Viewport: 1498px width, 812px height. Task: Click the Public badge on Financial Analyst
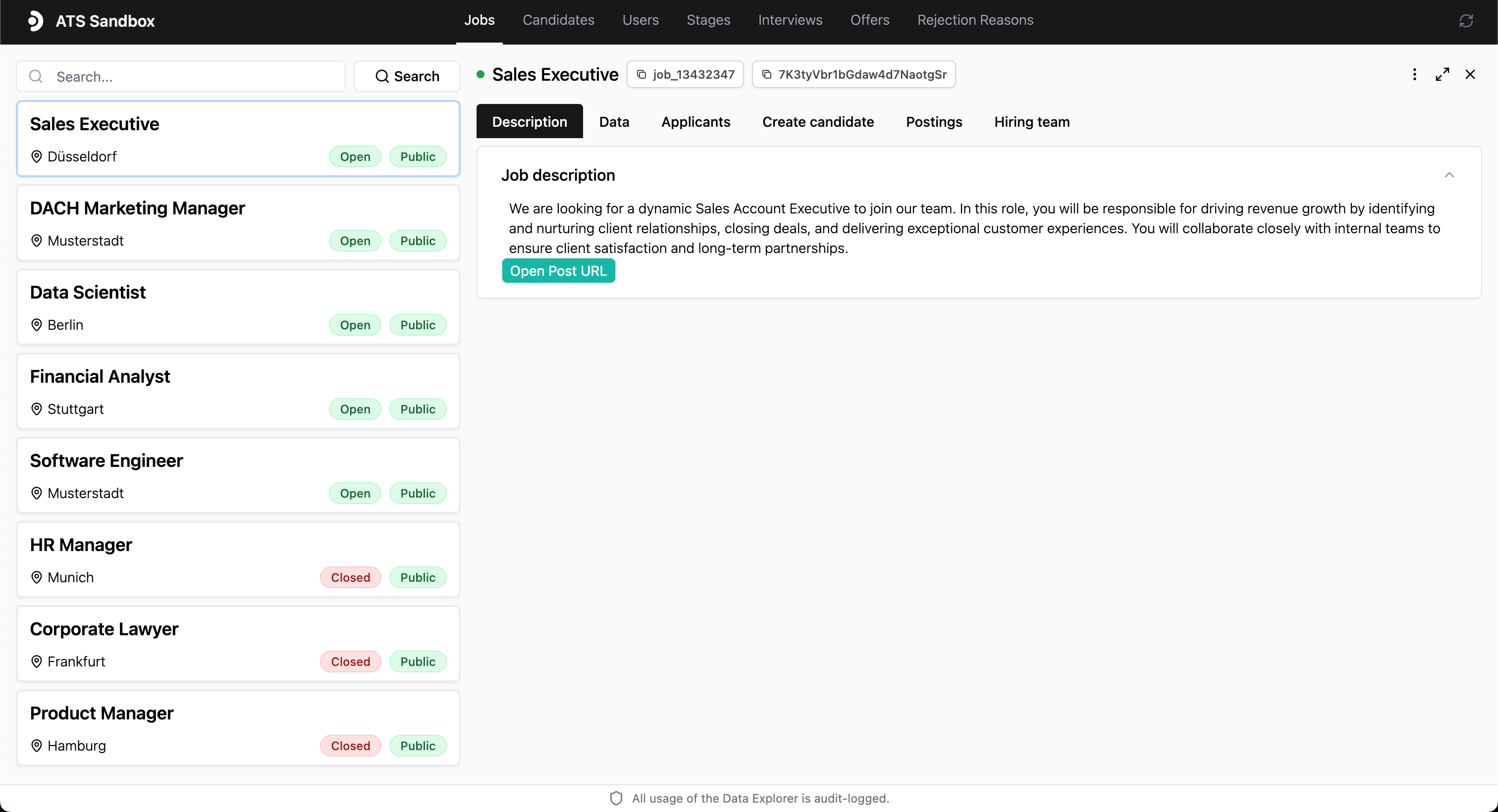418,409
